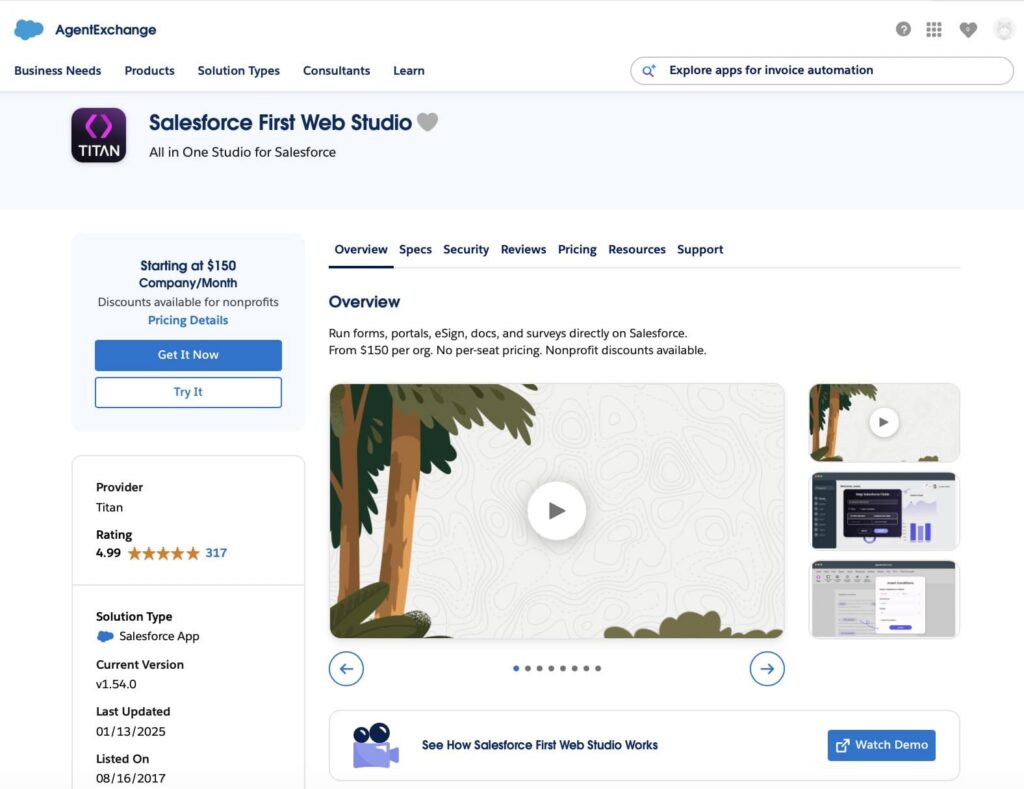The width and height of the screenshot is (1024, 789).
Task: Click the Salesforce App cloud icon
Action: coord(105,636)
